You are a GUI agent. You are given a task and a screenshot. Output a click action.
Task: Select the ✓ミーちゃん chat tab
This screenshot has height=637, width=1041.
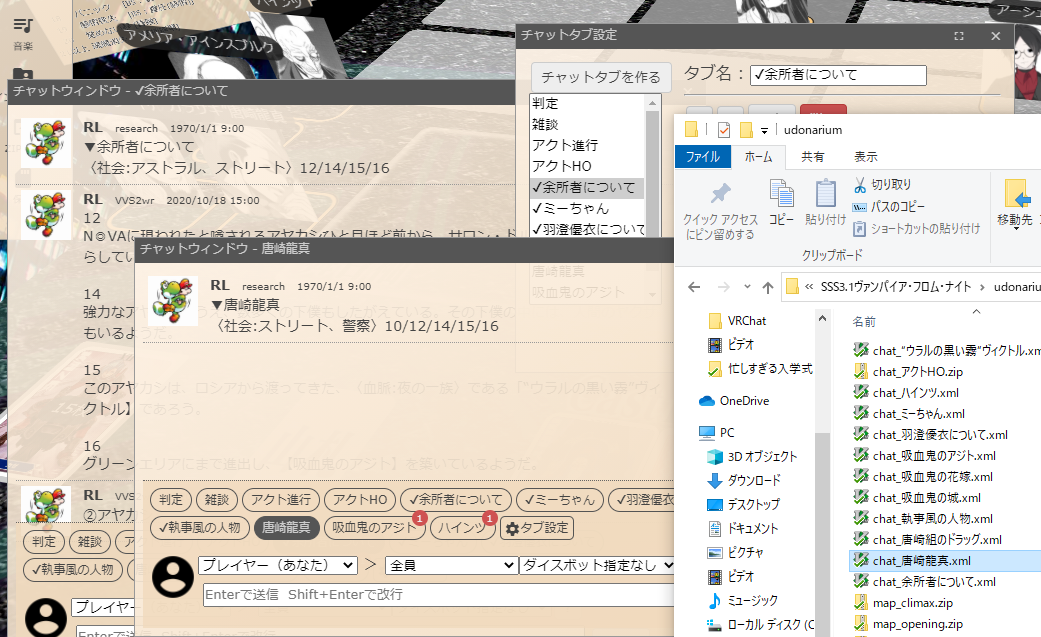[560, 500]
